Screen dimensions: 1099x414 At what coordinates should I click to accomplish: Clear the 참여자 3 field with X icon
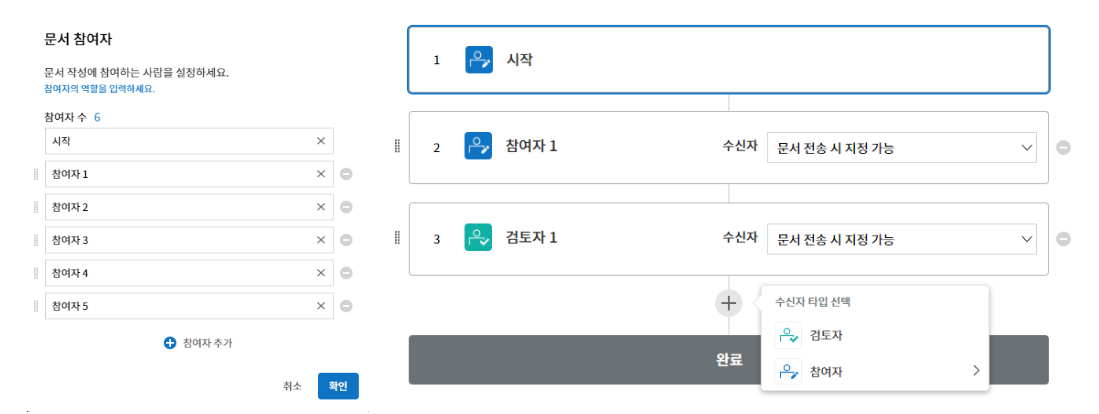click(x=321, y=240)
